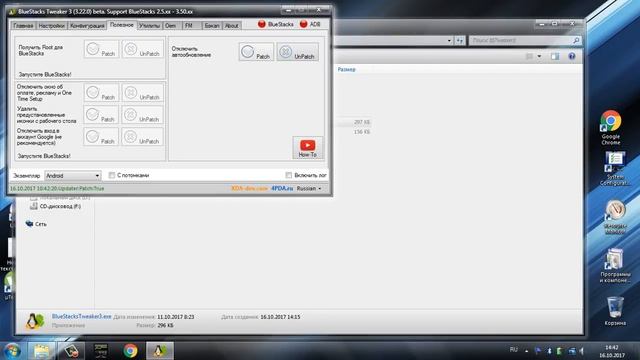Screen dimensions: 640x360
Task: Sort by the Размер column header
Action: point(347,69)
